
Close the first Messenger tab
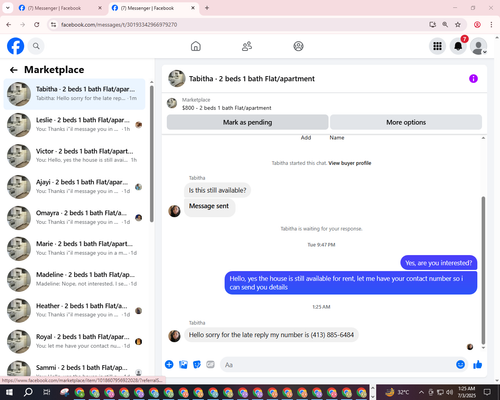click(x=100, y=8)
